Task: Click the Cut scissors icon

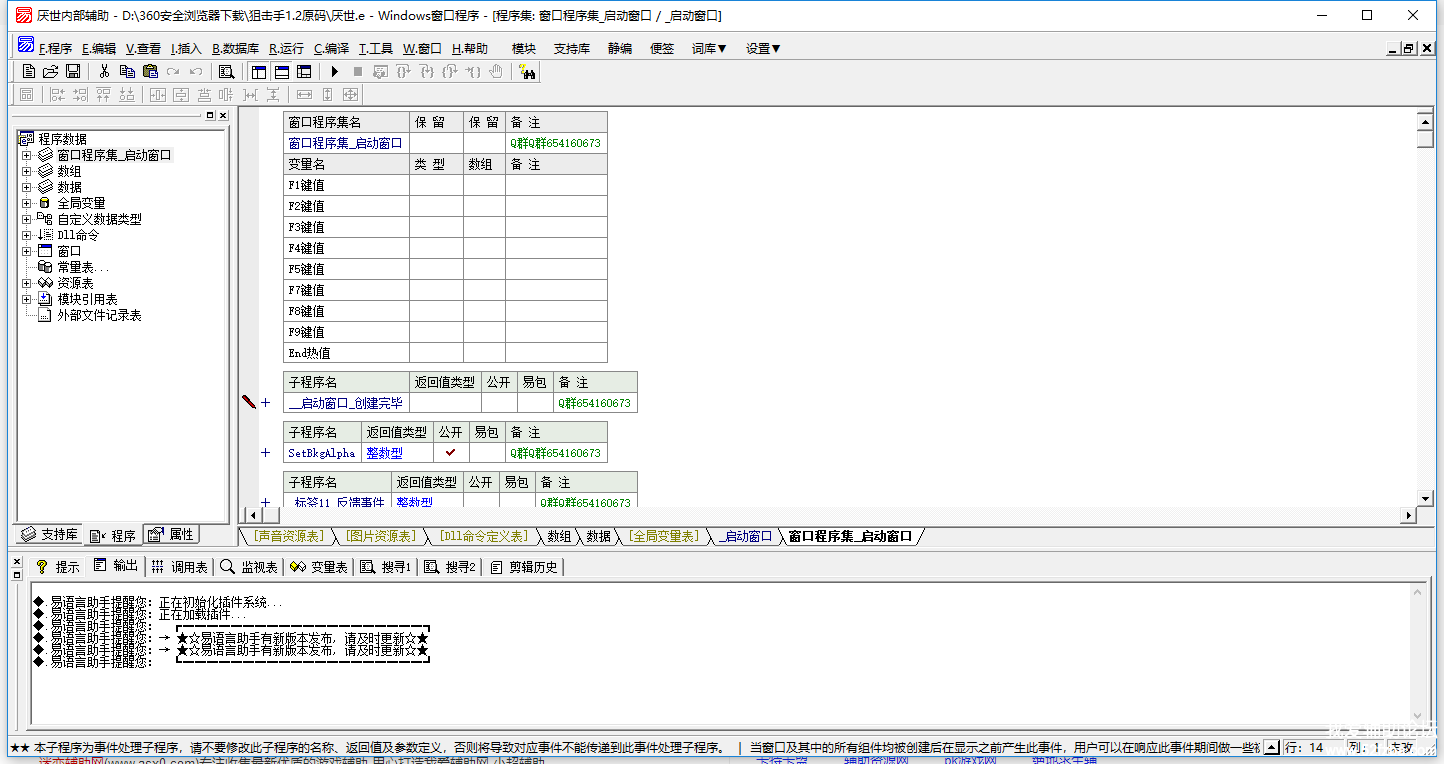Action: click(x=104, y=71)
